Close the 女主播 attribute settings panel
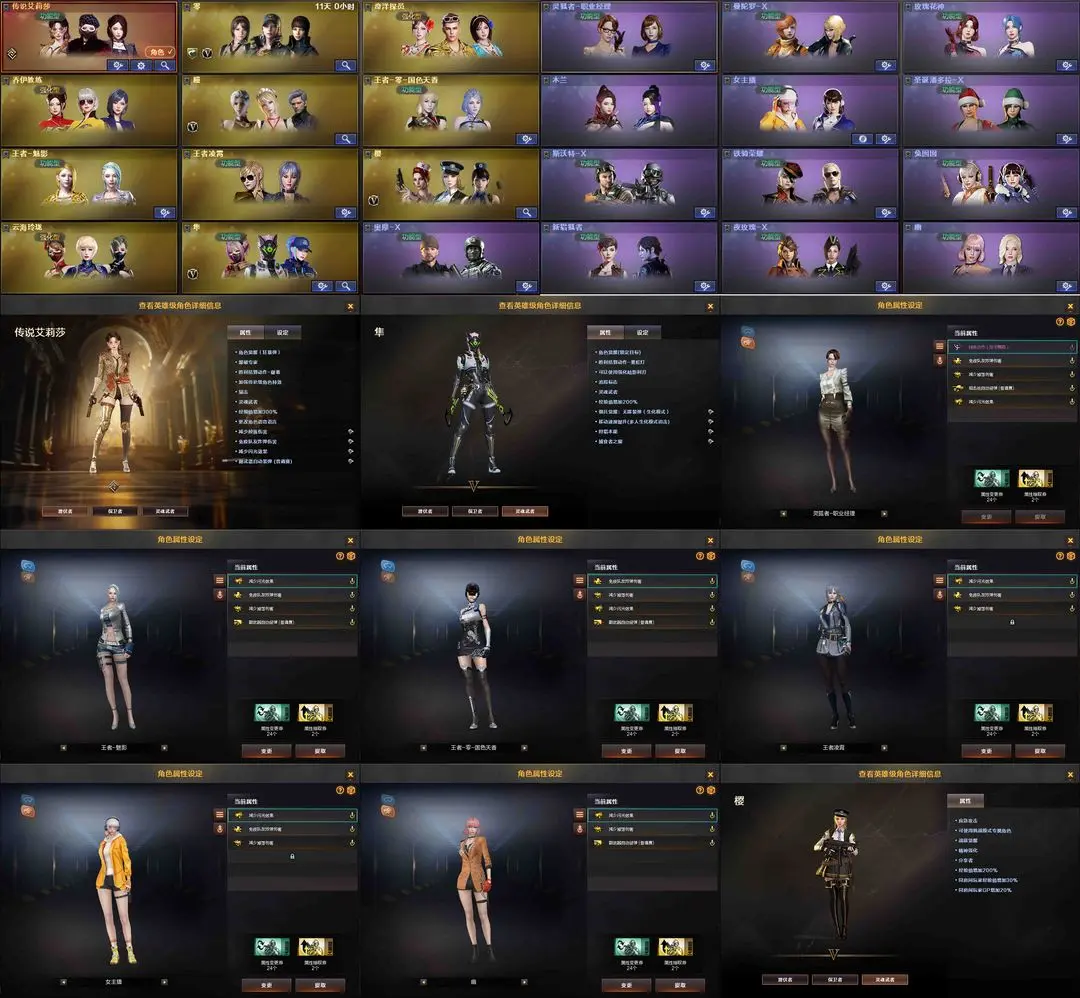Viewport: 1080px width, 998px height. [351, 775]
